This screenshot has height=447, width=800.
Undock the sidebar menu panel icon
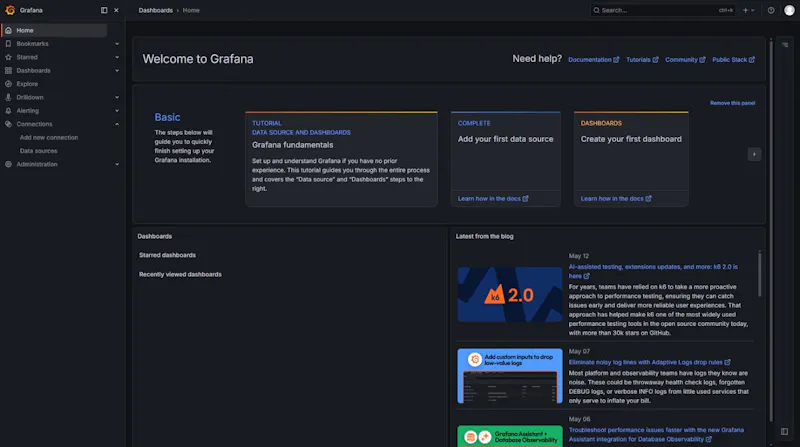tap(104, 10)
